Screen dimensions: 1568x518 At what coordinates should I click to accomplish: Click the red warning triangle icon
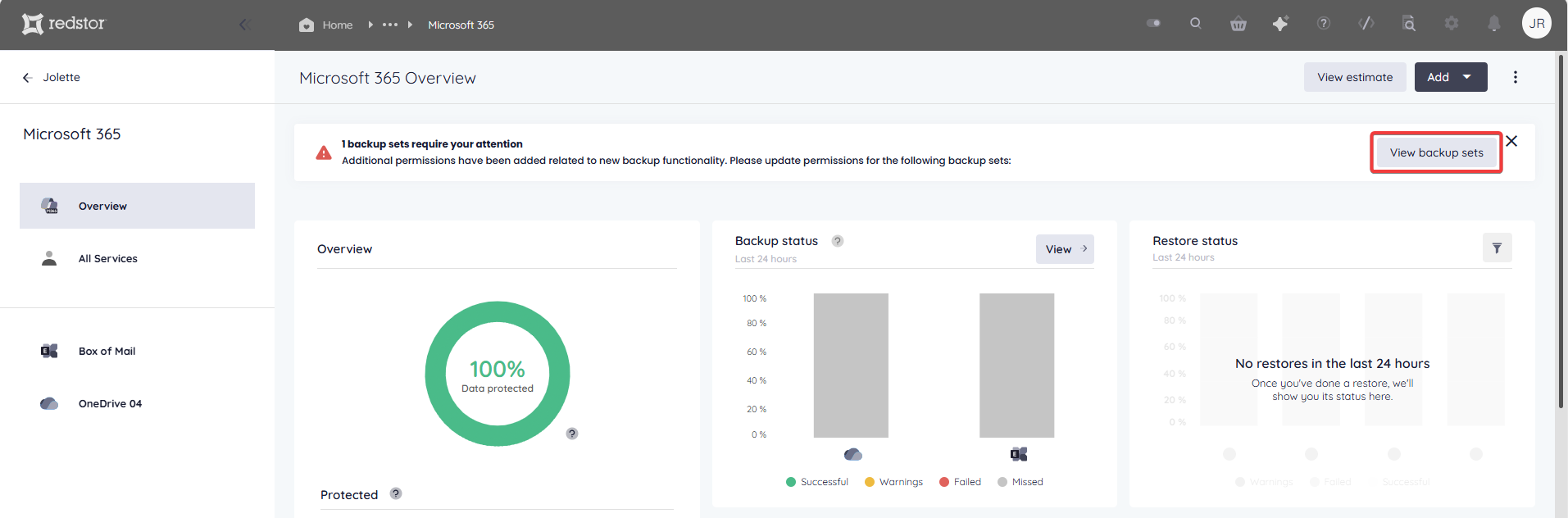pos(324,152)
